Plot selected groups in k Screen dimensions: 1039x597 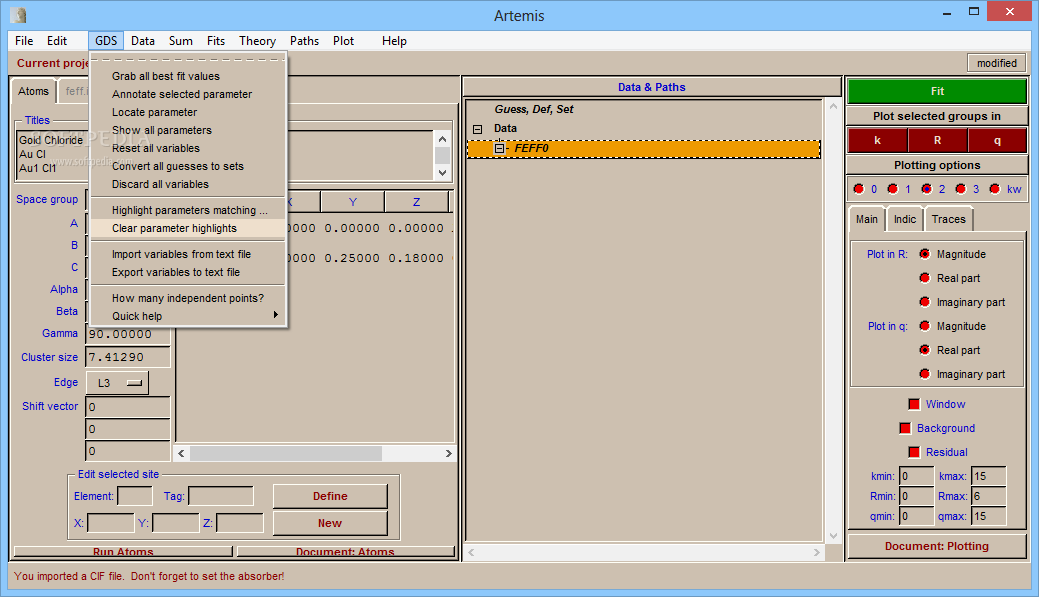click(877, 140)
